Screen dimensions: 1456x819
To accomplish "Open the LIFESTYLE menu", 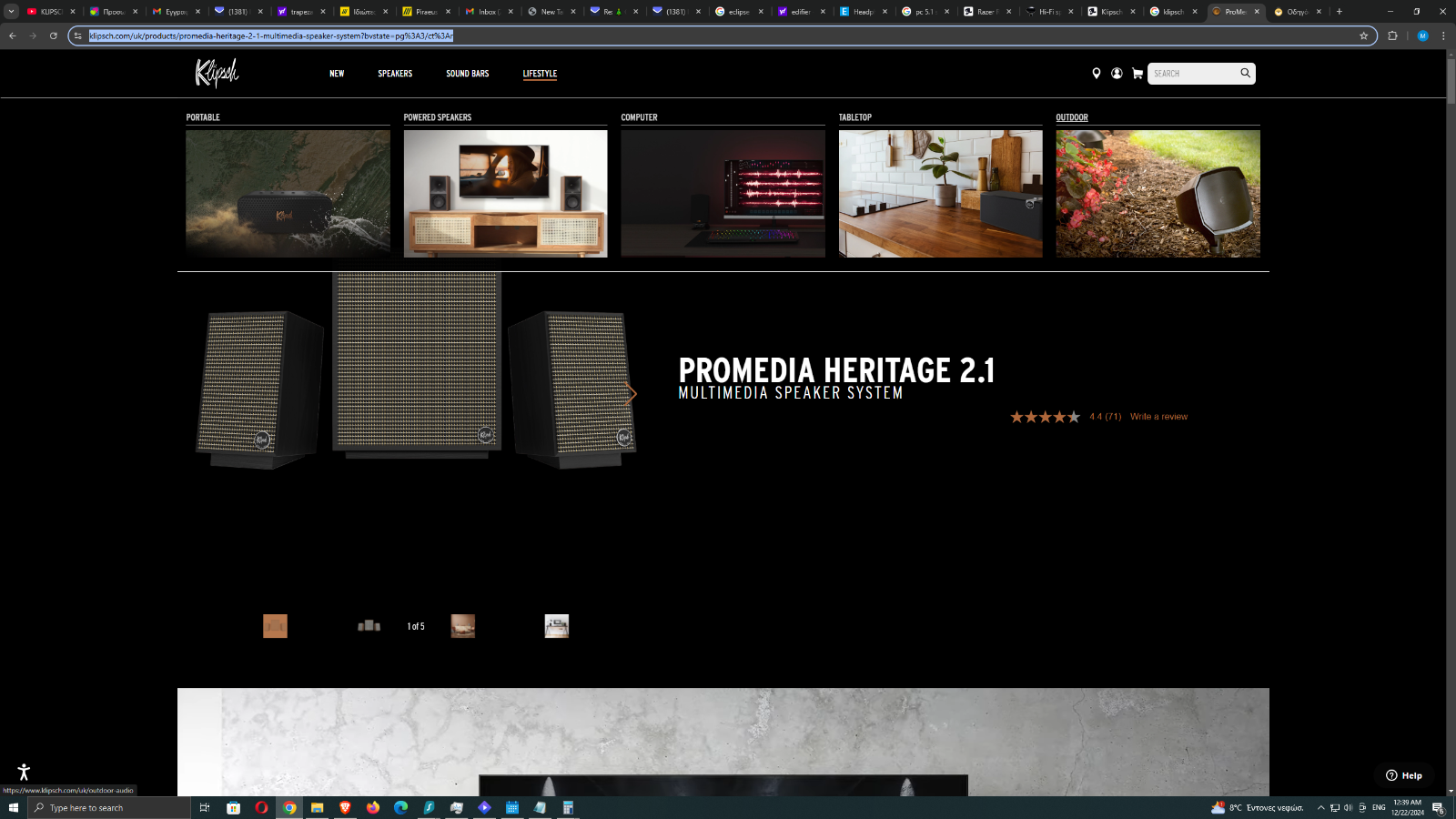I will click(540, 74).
